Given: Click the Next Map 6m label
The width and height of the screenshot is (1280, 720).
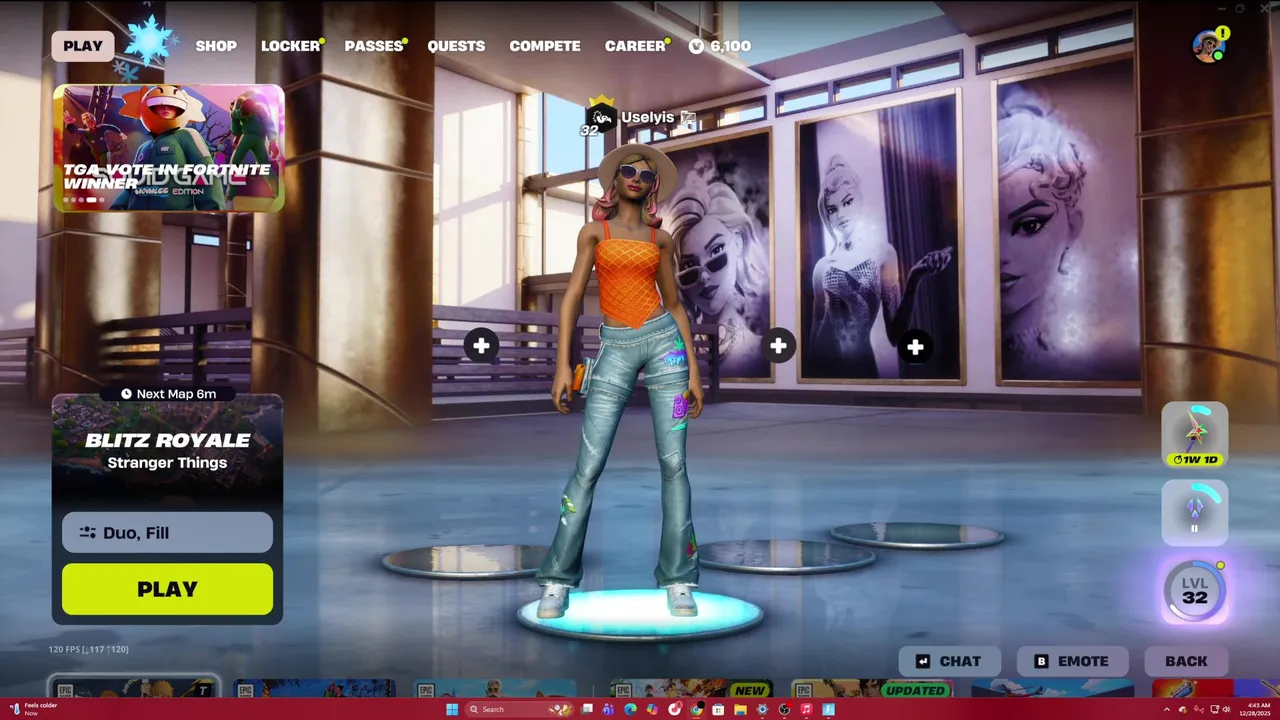Looking at the screenshot, I should click(x=176, y=394).
